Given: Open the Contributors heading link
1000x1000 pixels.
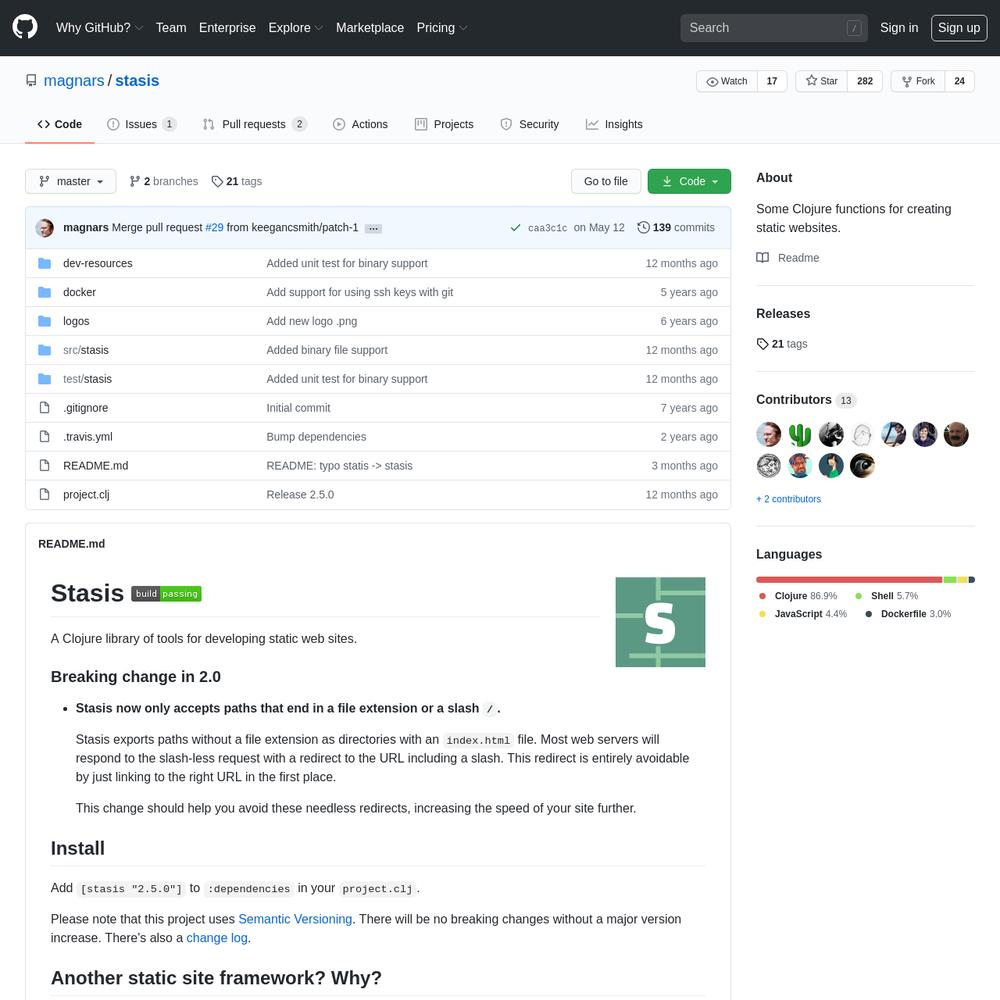Looking at the screenshot, I should click(805, 400).
